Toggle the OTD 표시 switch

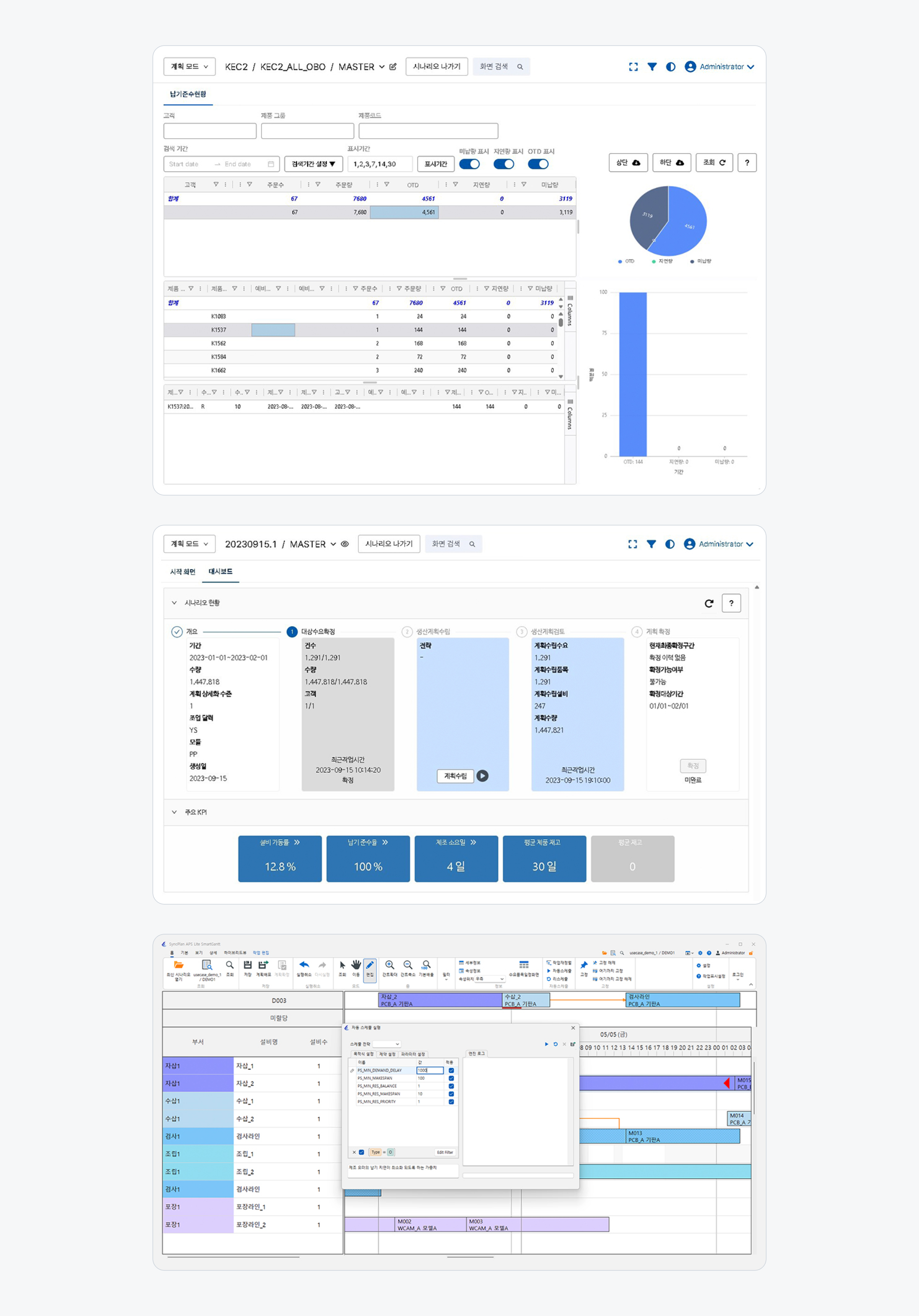pyautogui.click(x=538, y=164)
